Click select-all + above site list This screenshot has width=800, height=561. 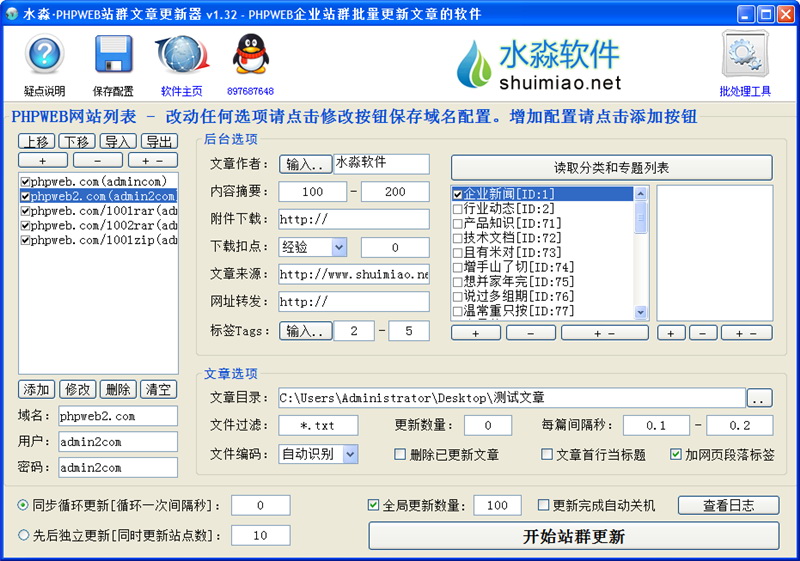pos(43,161)
